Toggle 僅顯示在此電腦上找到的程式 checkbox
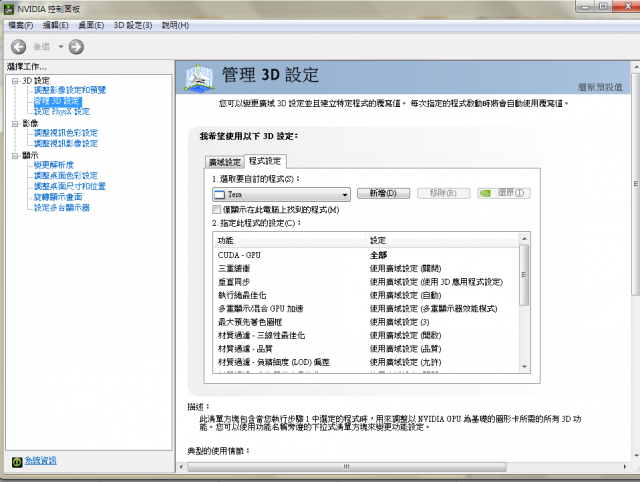This screenshot has width=640, height=482. [x=216, y=210]
